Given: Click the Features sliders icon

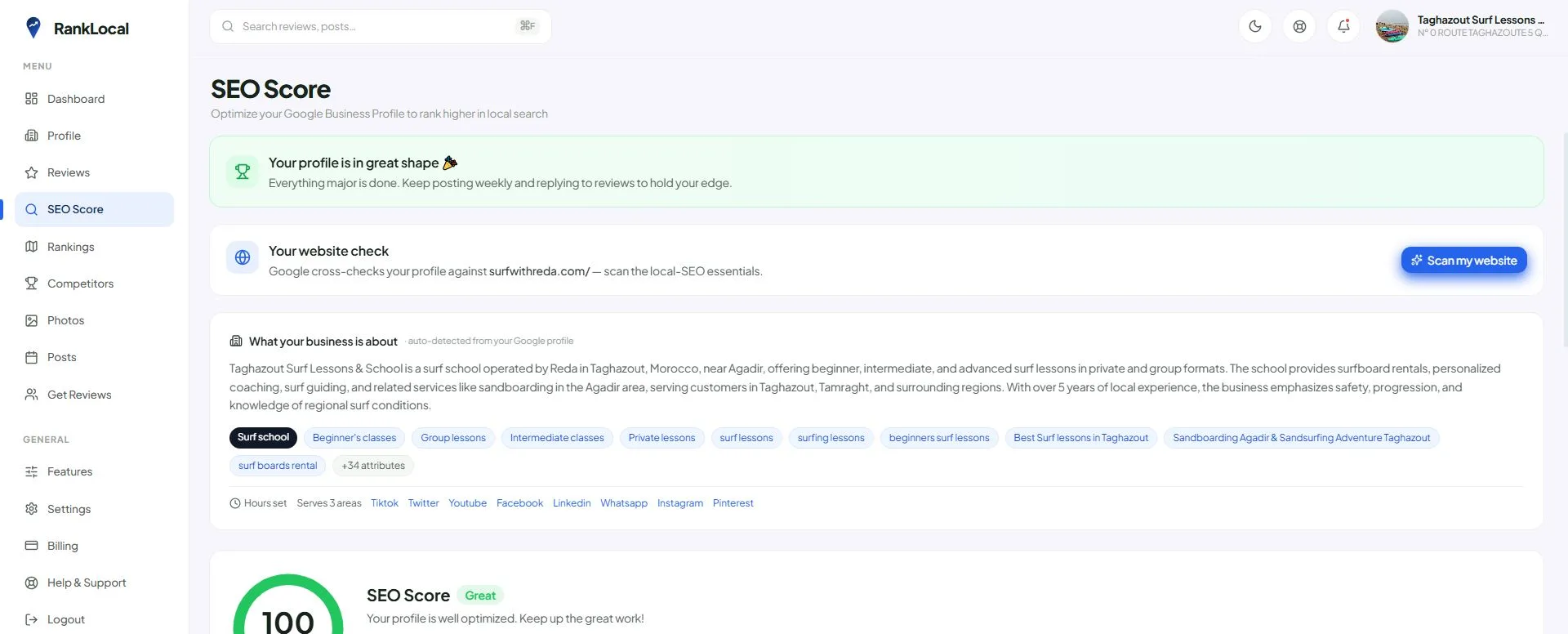Looking at the screenshot, I should 31,471.
